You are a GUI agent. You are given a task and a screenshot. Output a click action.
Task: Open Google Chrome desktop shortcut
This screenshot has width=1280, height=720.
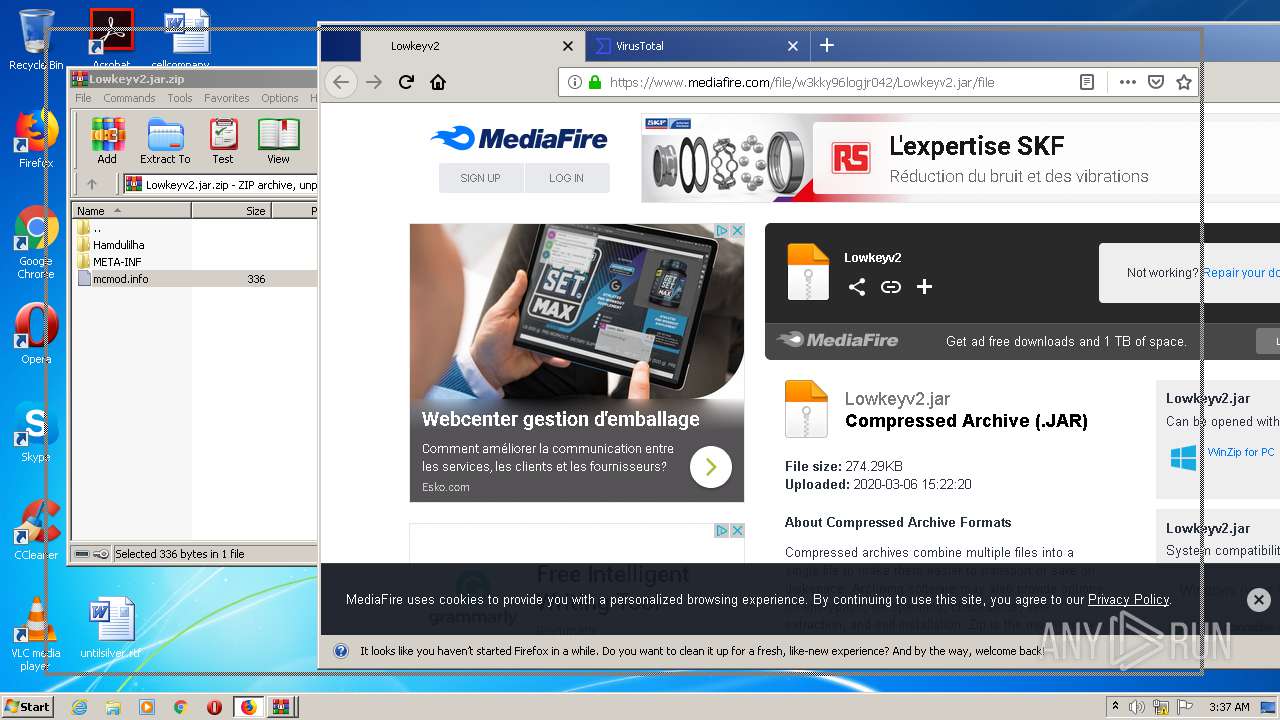(36, 243)
